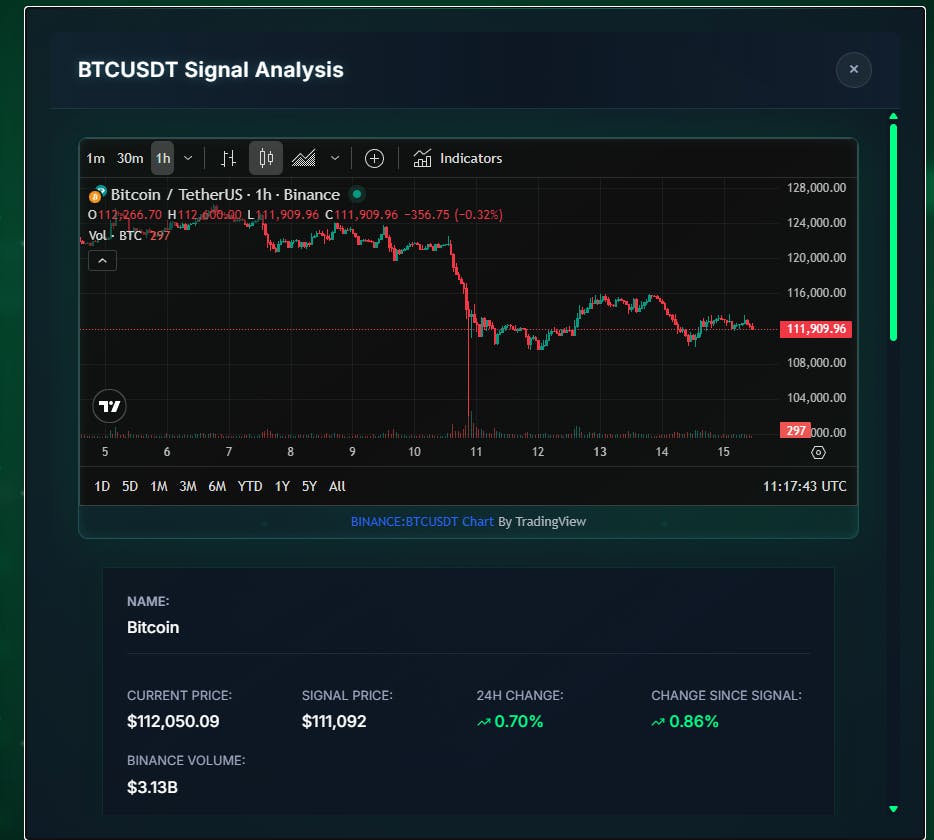Click the change since signal trend arrow icon
The height and width of the screenshot is (840, 934).
tap(658, 722)
